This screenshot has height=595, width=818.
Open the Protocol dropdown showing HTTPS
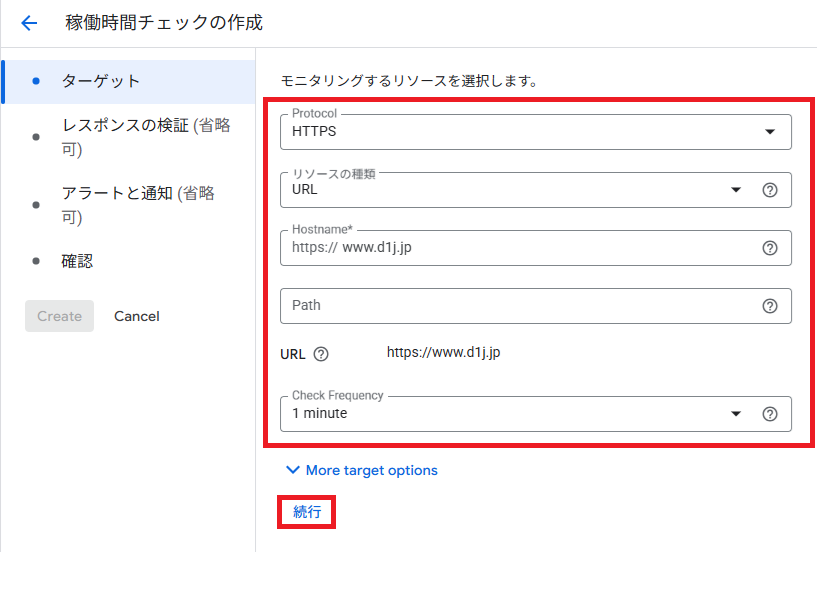point(535,132)
